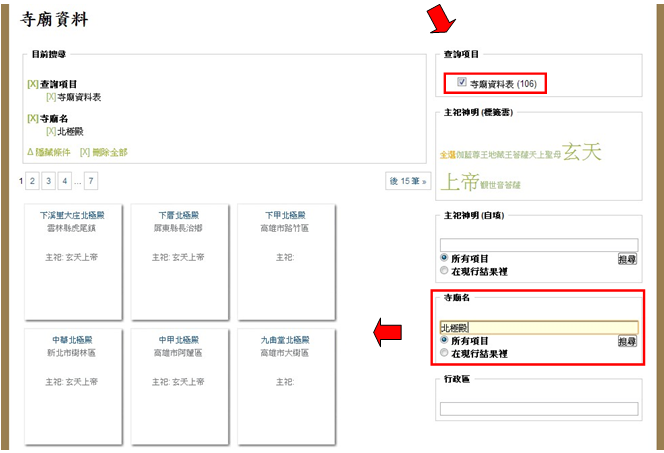
Task: Go to results page 2
Action: click(x=33, y=181)
